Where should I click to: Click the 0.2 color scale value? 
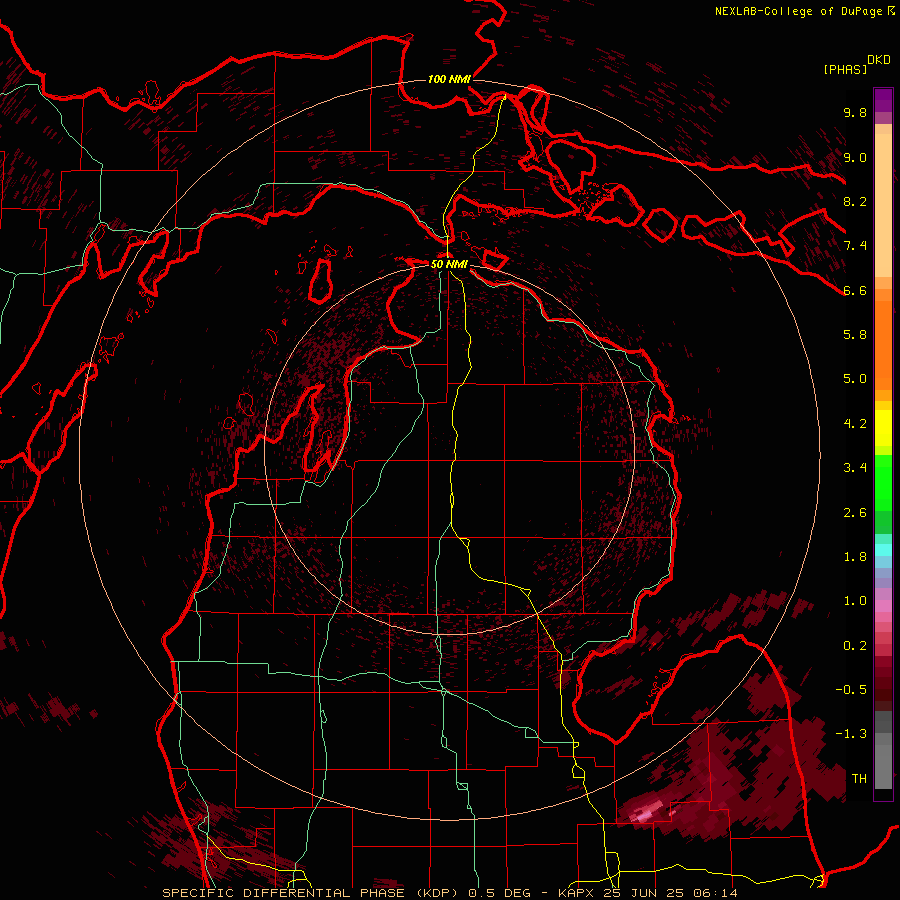pyautogui.click(x=855, y=646)
